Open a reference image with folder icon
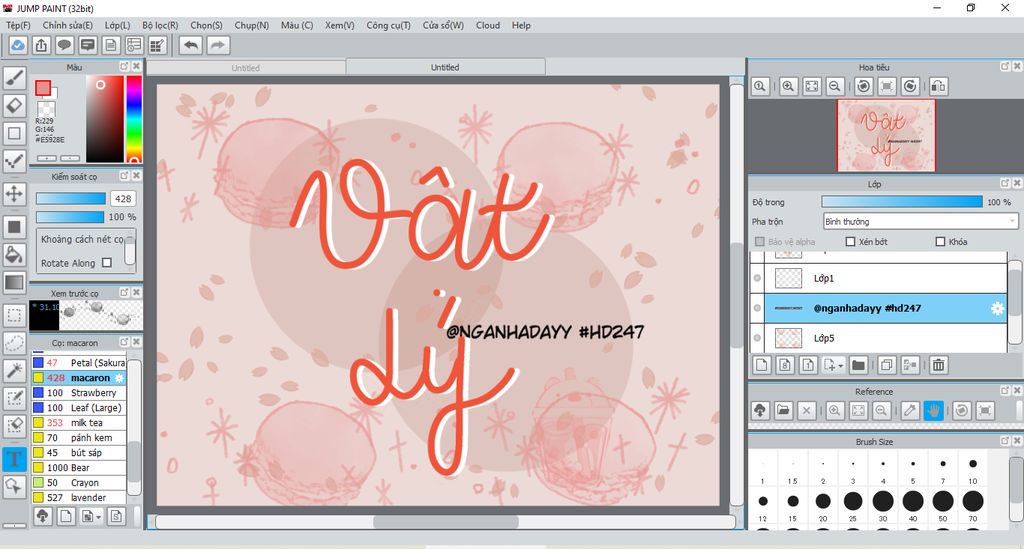Image resolution: width=1024 pixels, height=549 pixels. [783, 411]
